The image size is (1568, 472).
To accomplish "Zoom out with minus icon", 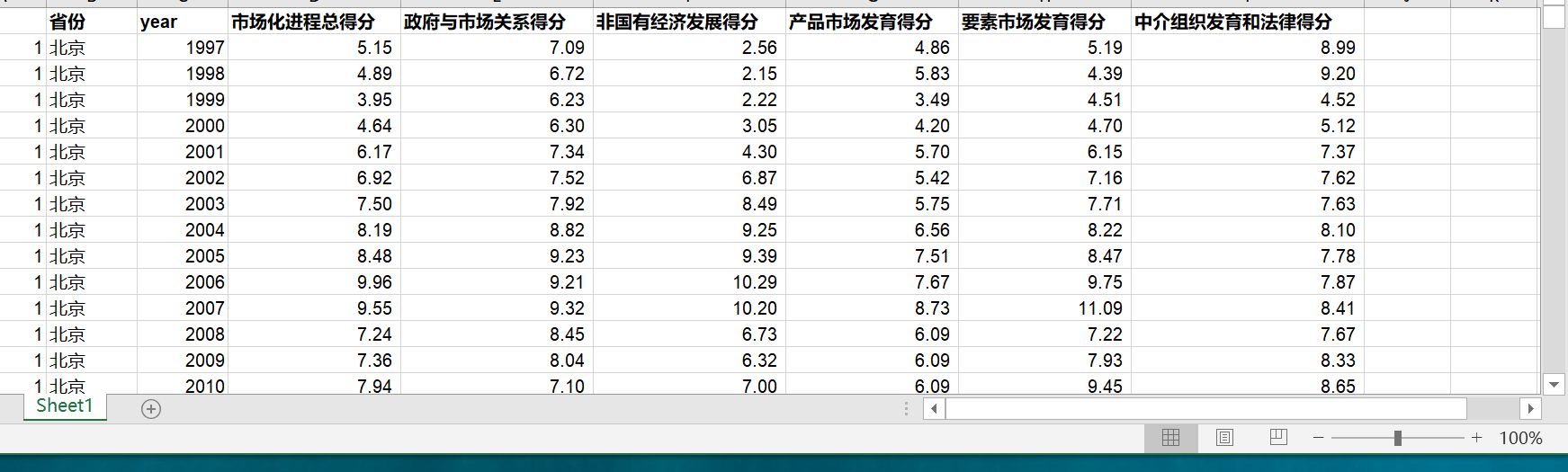I will coord(1318,438).
